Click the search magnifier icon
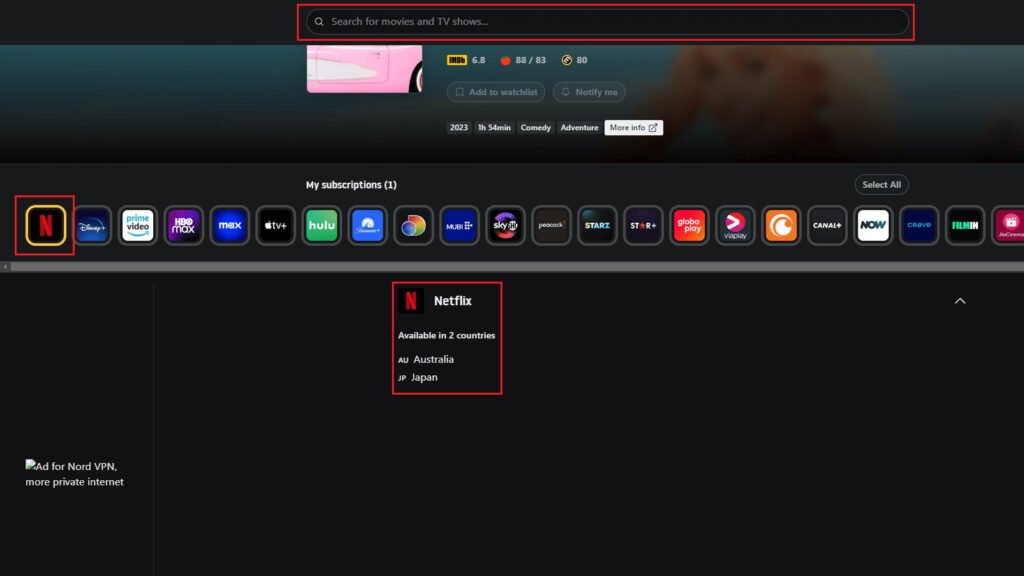The image size is (1024, 576). click(x=319, y=22)
